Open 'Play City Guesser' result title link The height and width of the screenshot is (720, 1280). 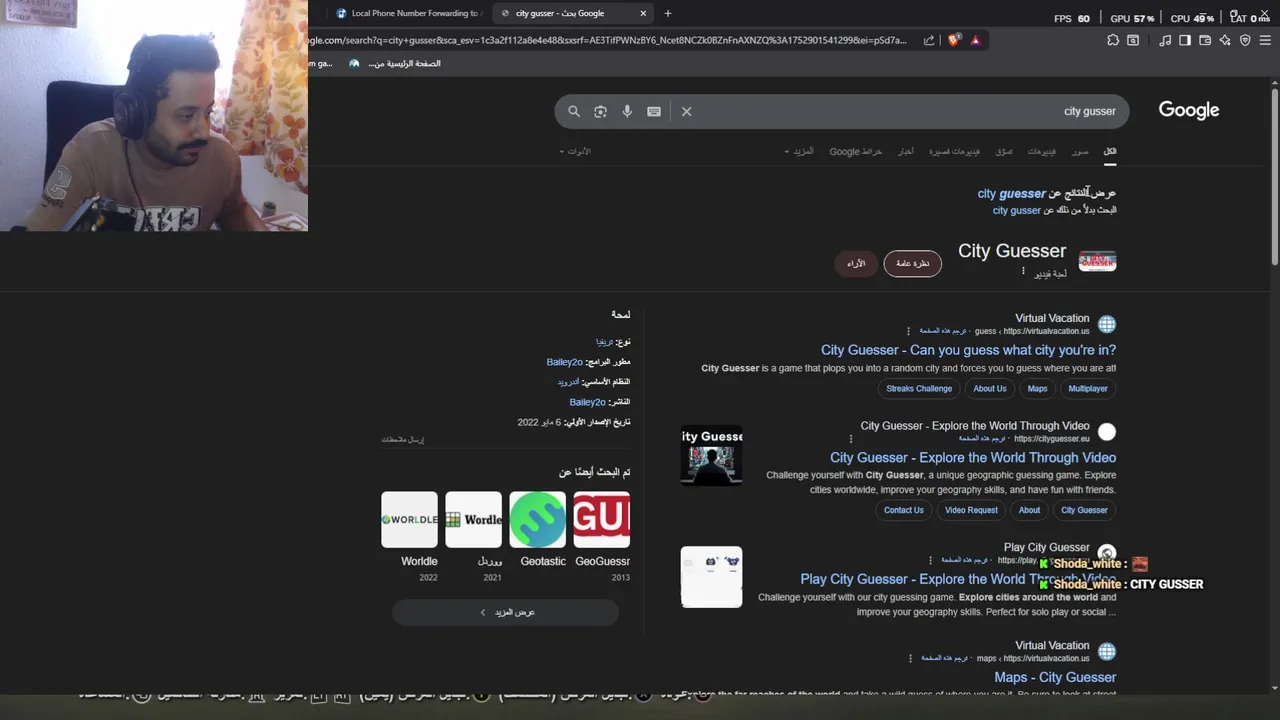tap(958, 579)
